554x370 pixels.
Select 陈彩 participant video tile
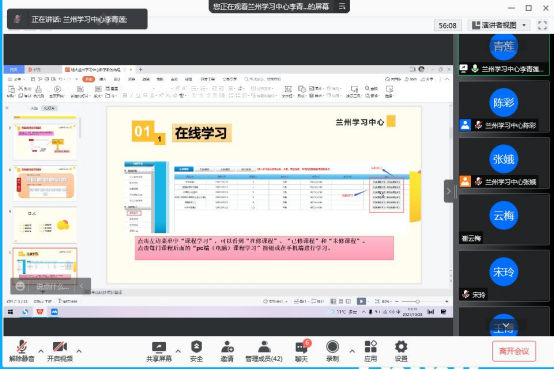(504, 107)
